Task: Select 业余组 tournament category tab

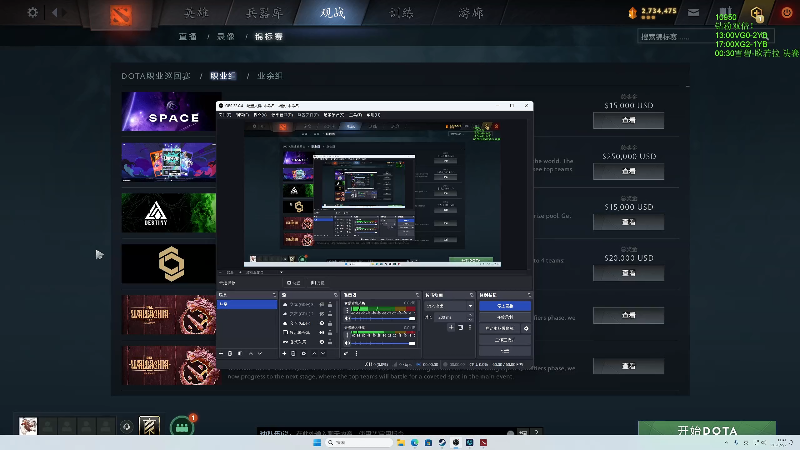Action: [269, 76]
